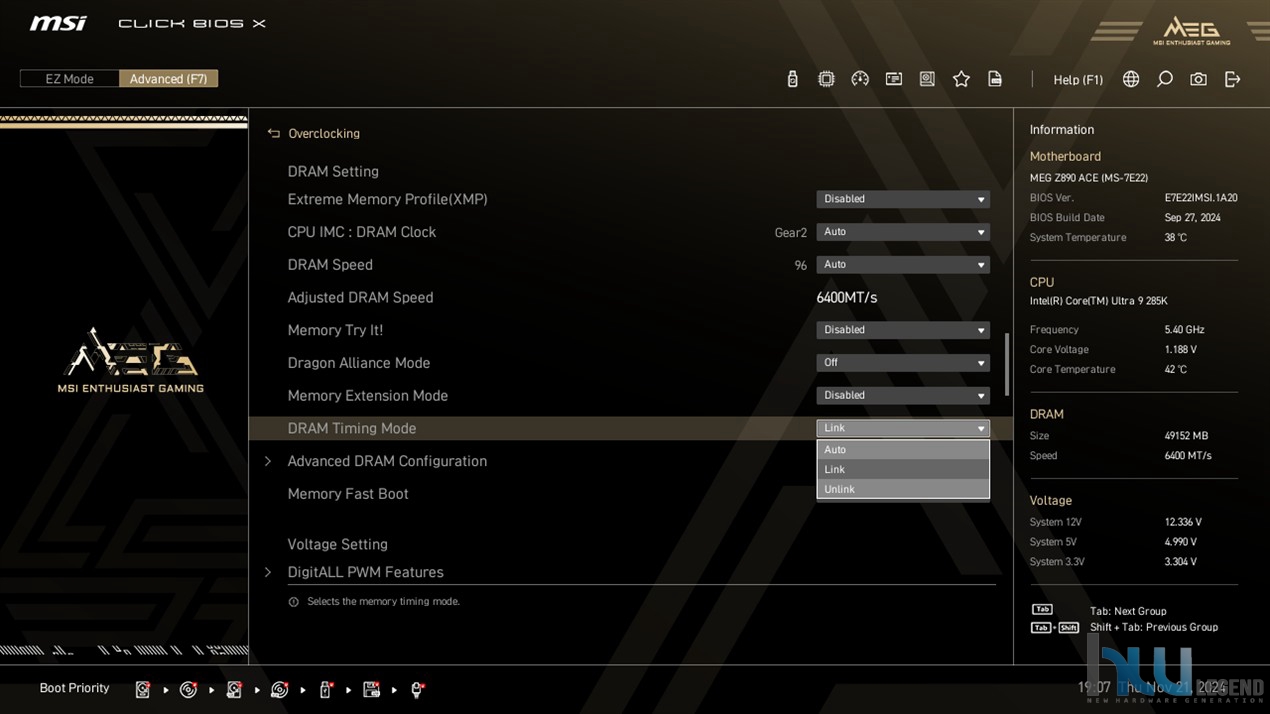
Task: Choose Auto in DRAM Timing Mode list
Action: tap(903, 450)
